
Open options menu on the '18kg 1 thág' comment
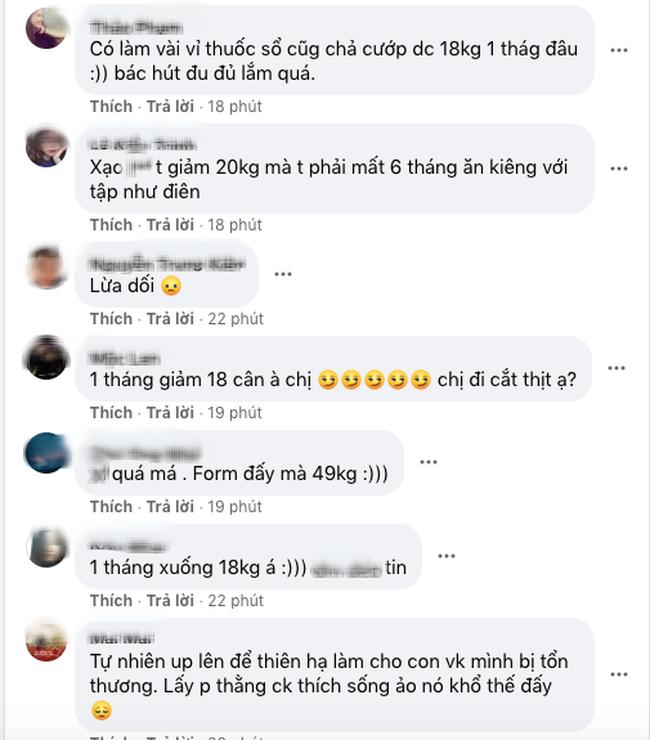(618, 50)
